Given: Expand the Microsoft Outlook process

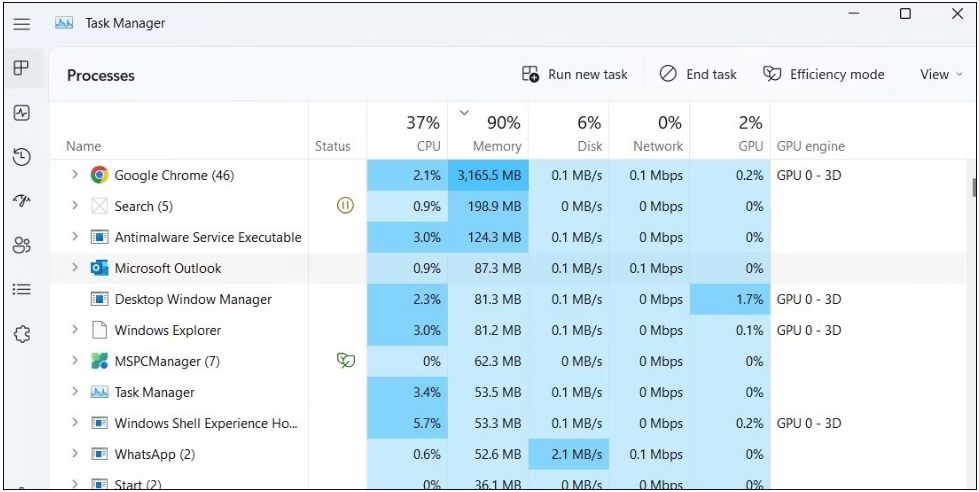Looking at the screenshot, I should 75,268.
